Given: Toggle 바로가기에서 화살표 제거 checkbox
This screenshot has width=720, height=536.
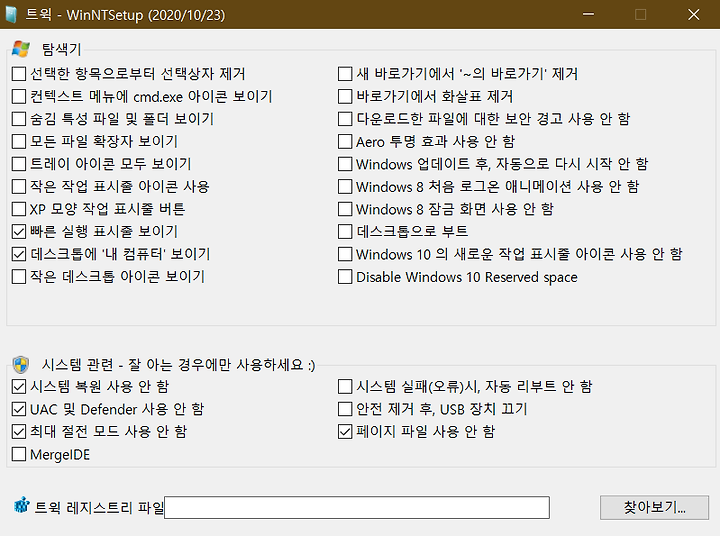Looking at the screenshot, I should click(x=345, y=96).
